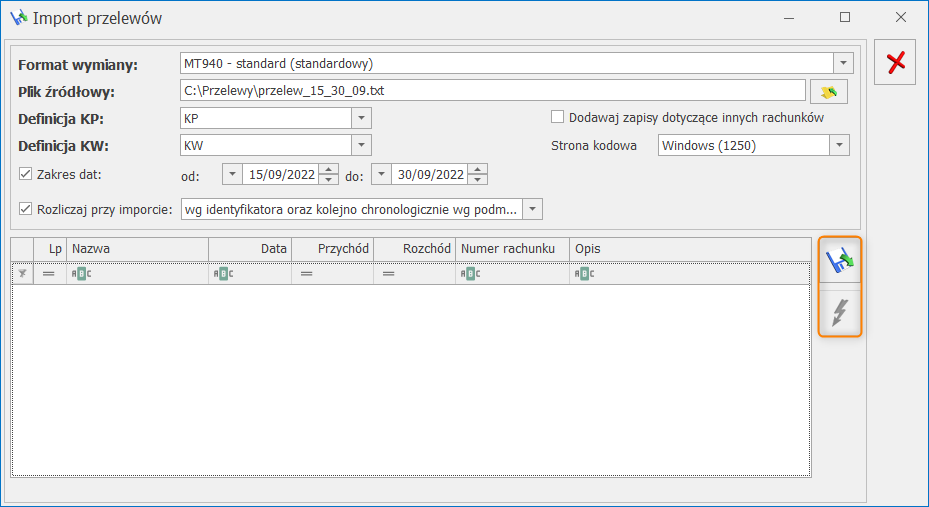929x507 pixels.
Task: Click the Rozchód column equals filter icon
Action: (389, 274)
